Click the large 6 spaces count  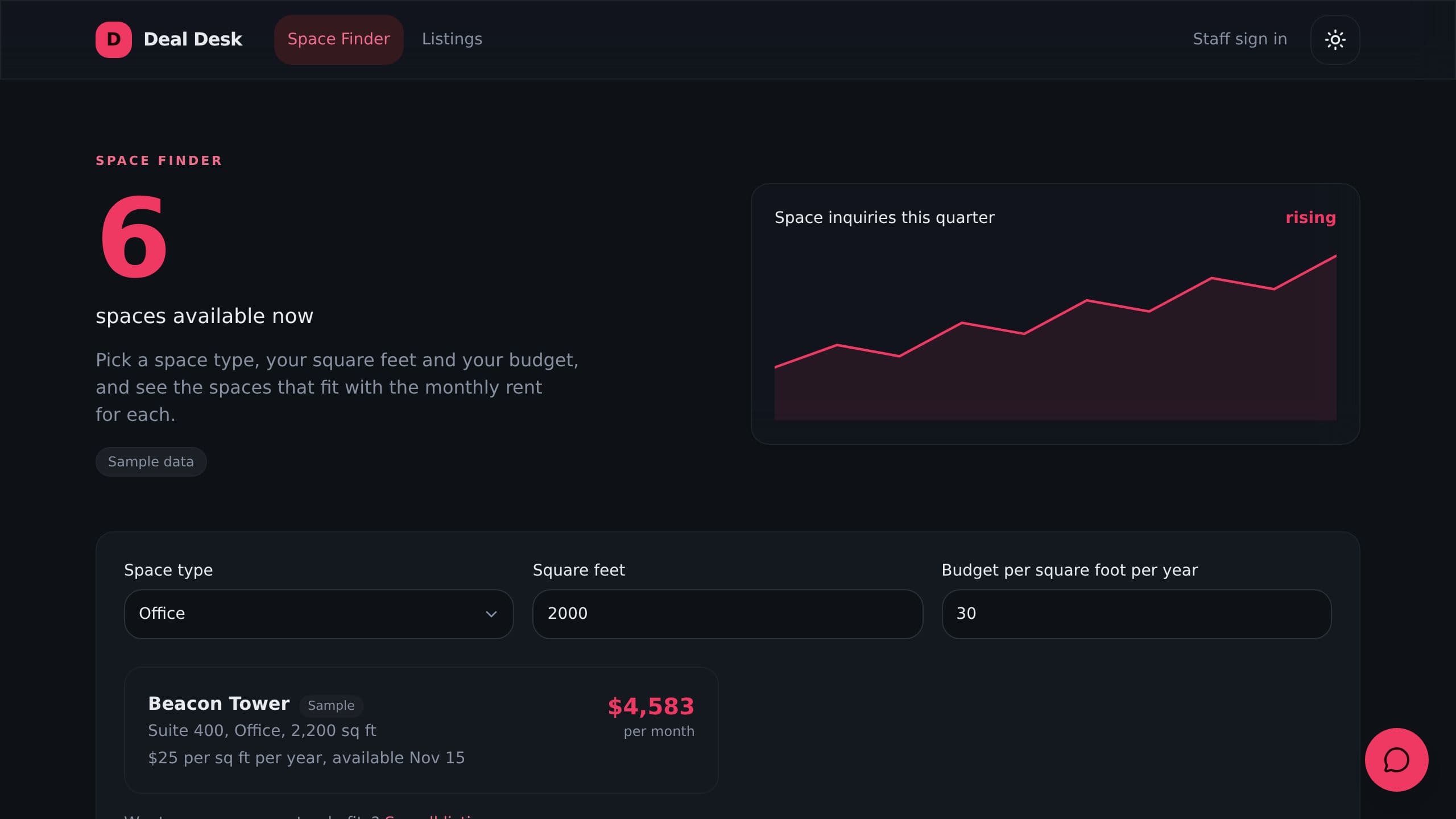click(x=133, y=237)
